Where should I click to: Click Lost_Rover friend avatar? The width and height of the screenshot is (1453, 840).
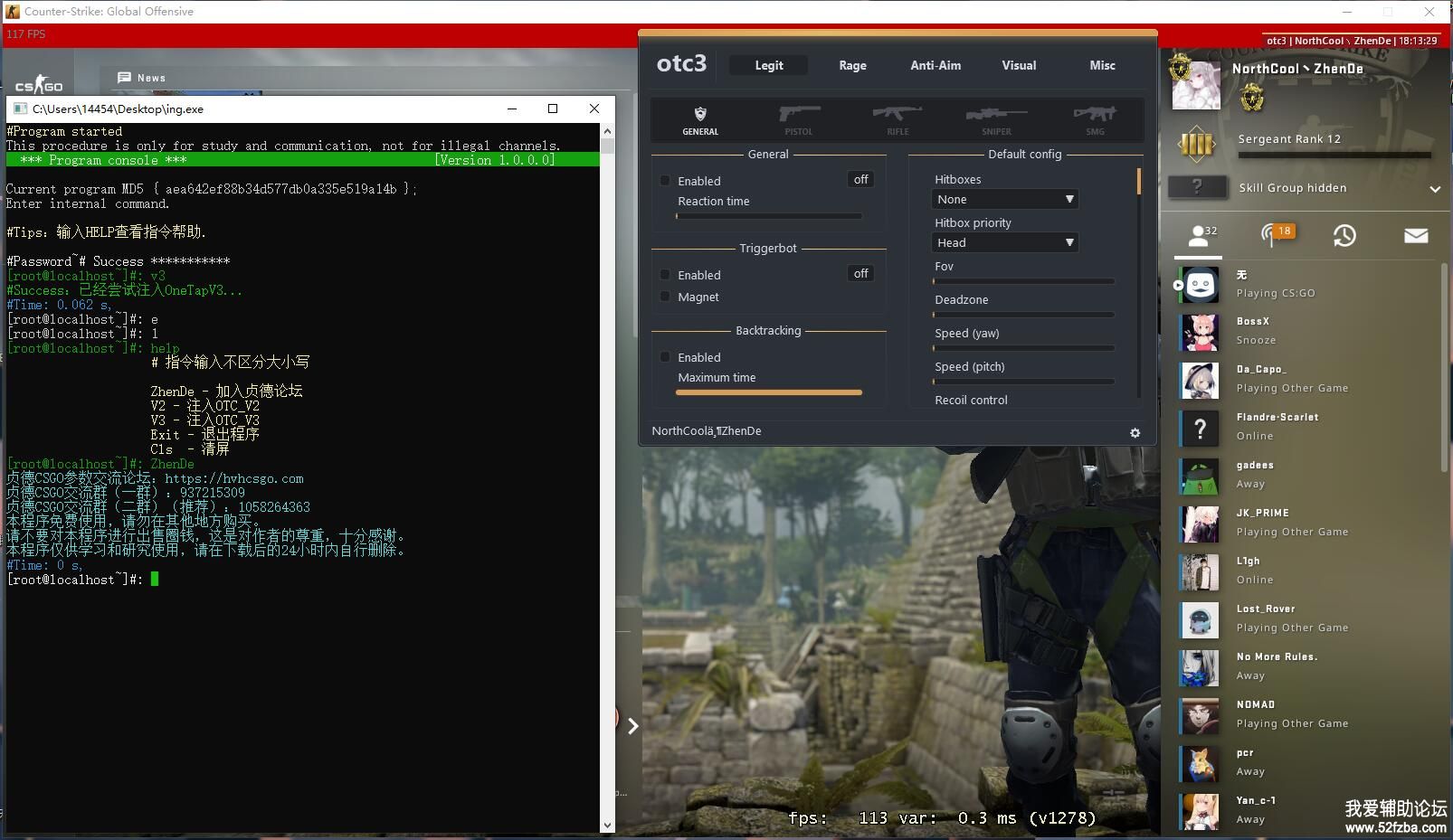pyautogui.click(x=1200, y=620)
